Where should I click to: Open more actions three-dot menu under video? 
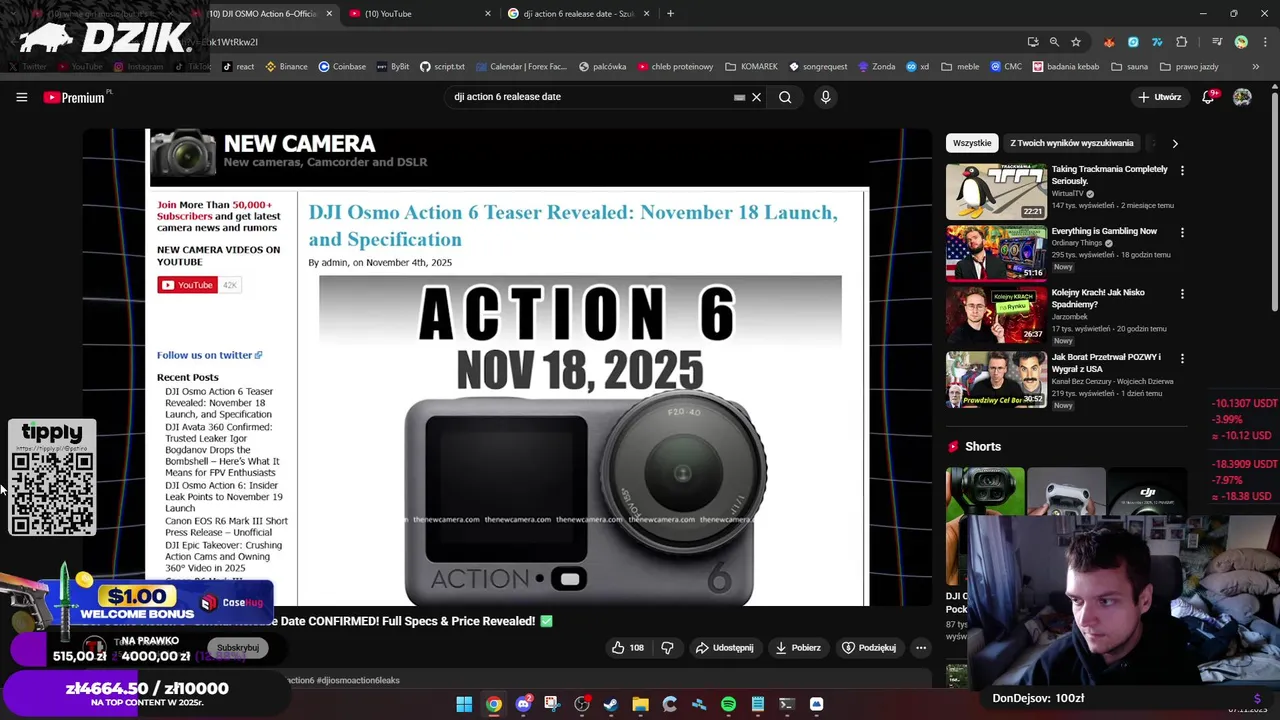pos(921,647)
